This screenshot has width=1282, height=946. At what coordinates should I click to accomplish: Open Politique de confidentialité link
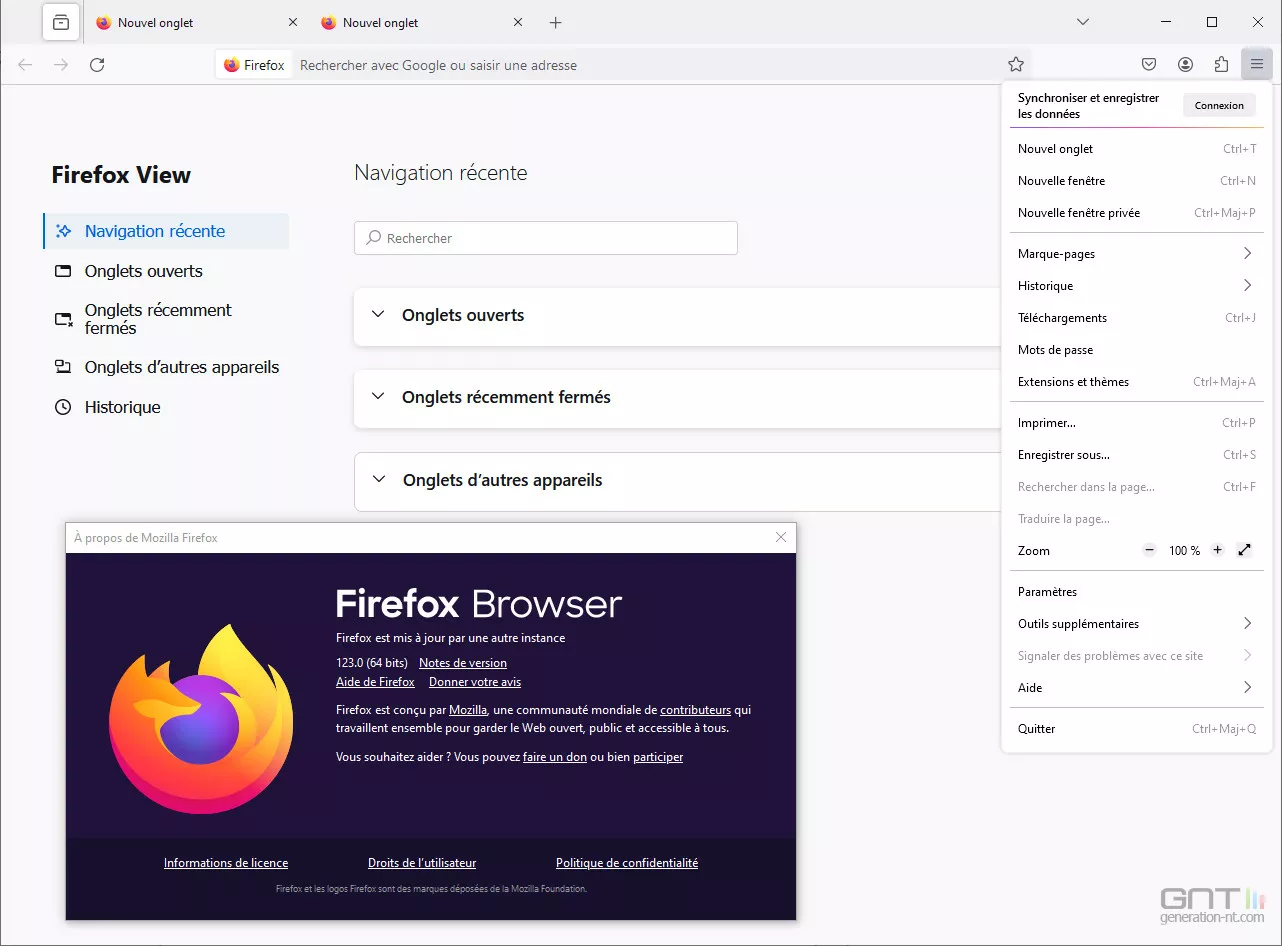627,863
